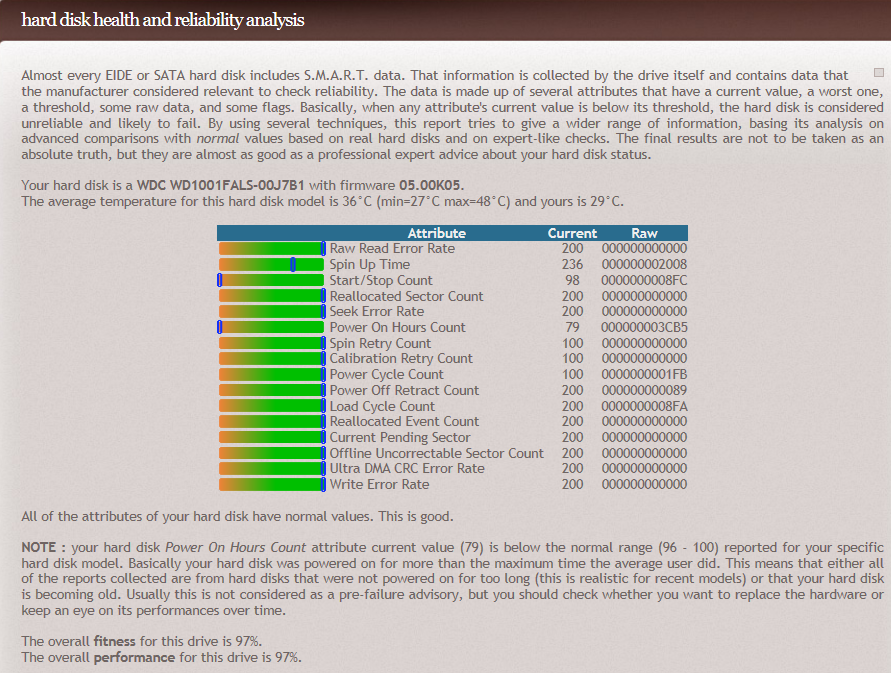891x673 pixels.
Task: Click the Reallocated Sector Count attribute name
Action: (406, 296)
